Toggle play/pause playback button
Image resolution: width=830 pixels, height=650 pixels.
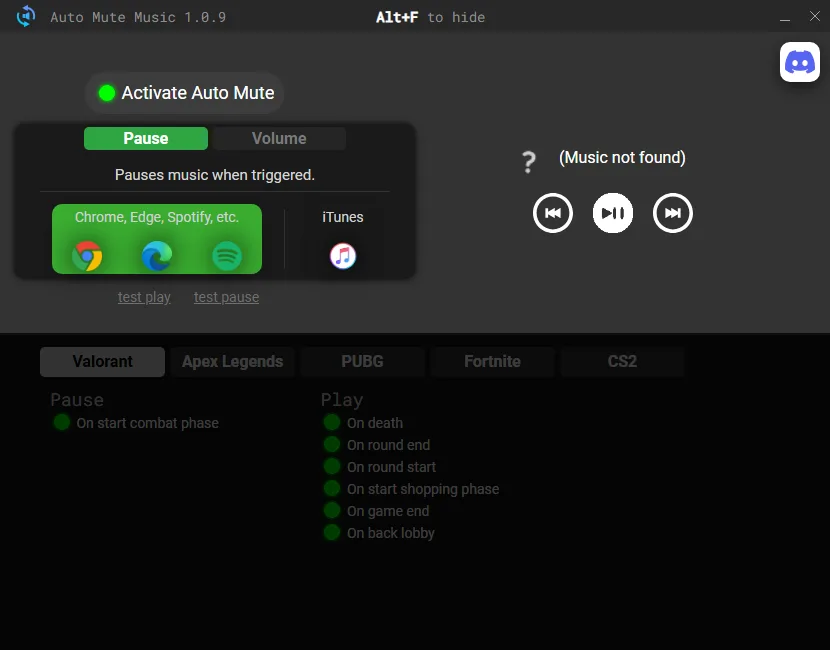[x=612, y=213]
